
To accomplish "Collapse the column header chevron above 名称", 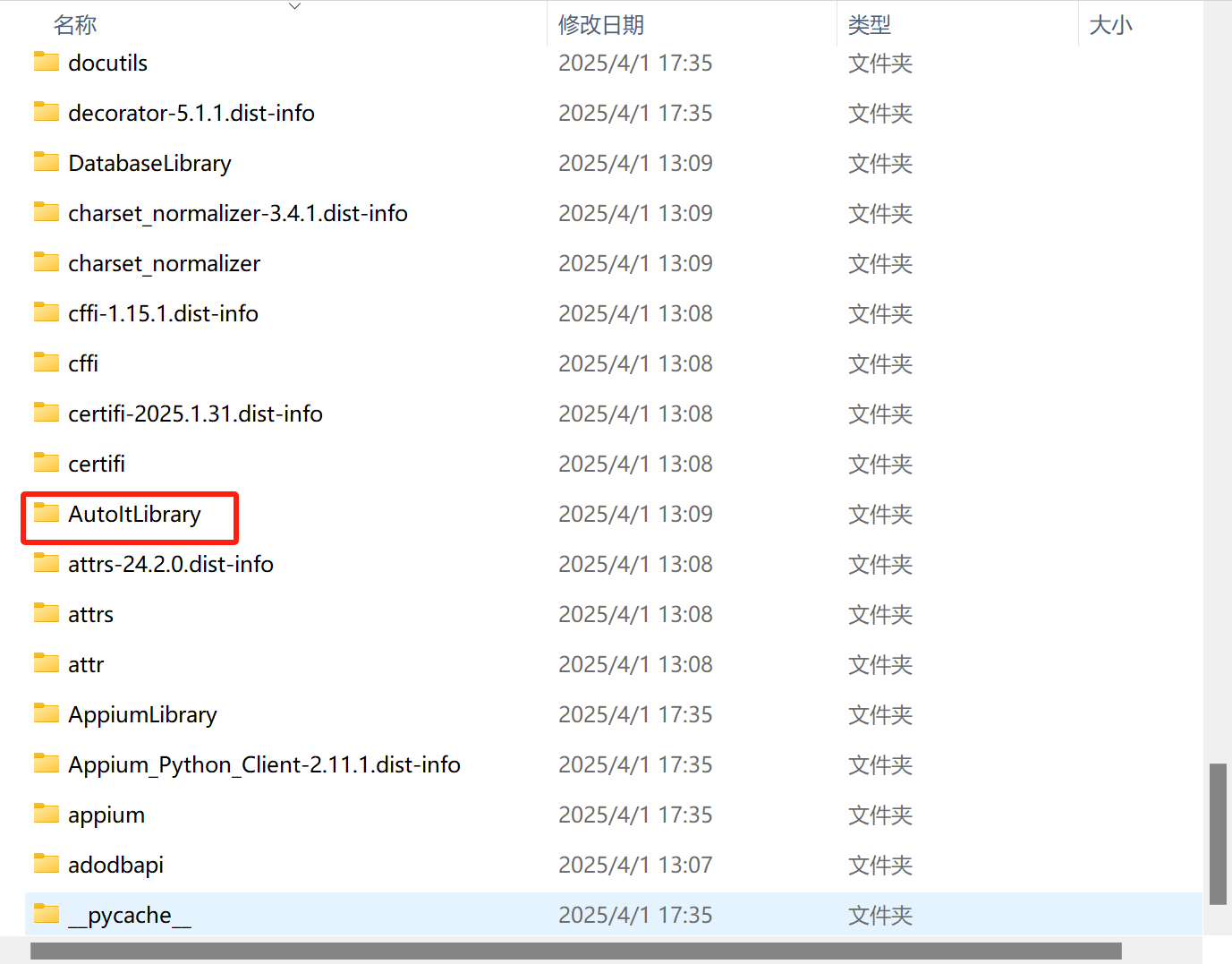I will click(x=294, y=6).
